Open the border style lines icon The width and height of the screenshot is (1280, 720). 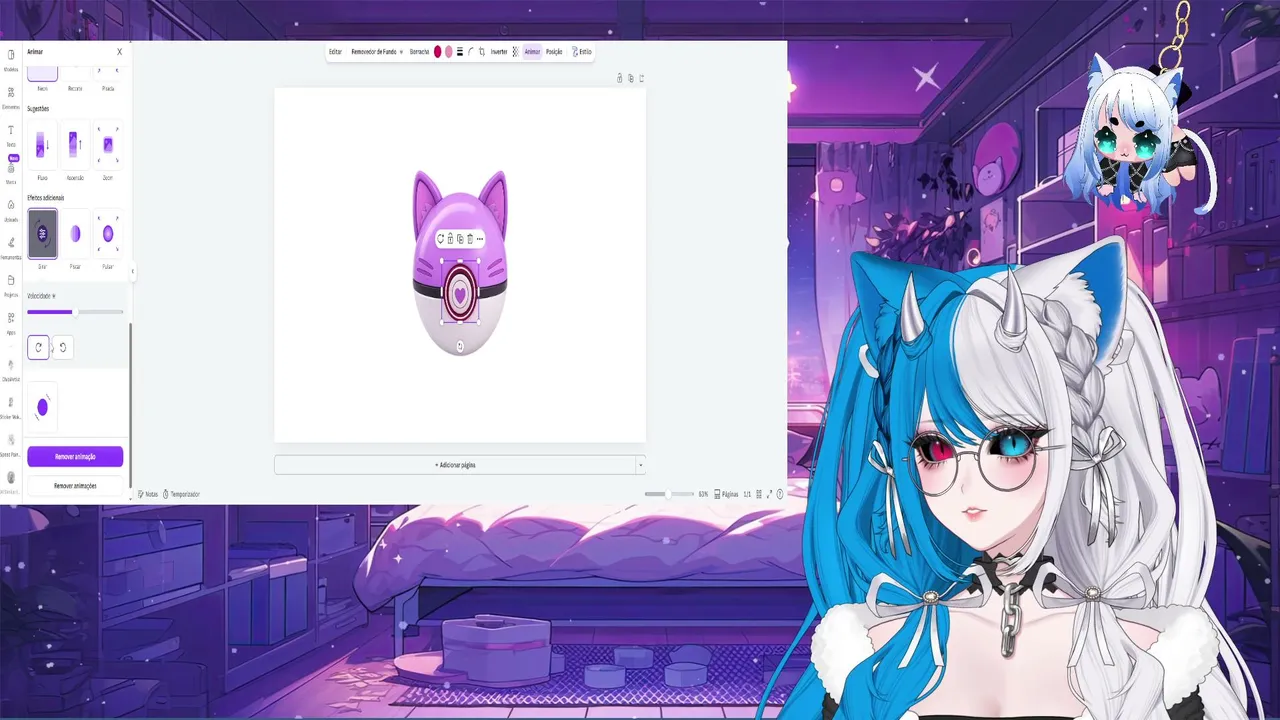tap(459, 52)
